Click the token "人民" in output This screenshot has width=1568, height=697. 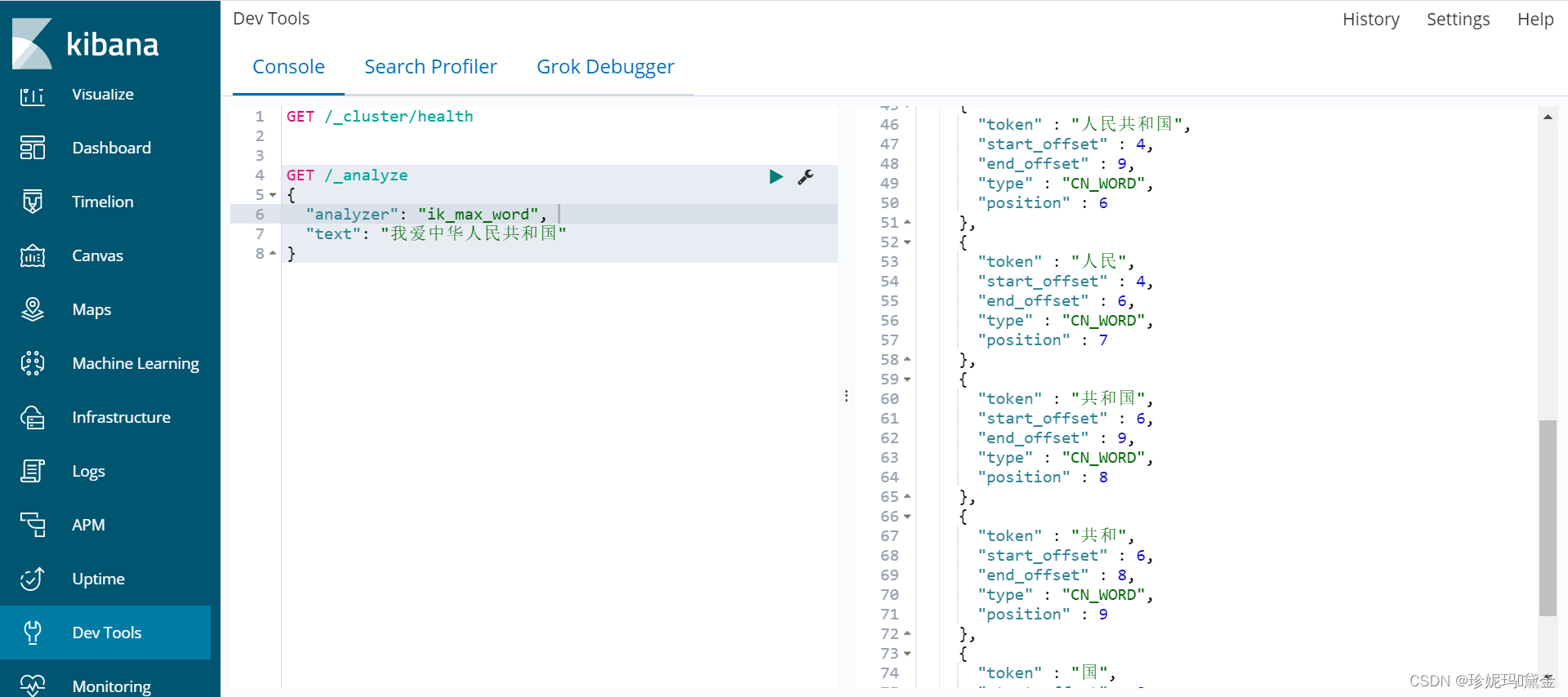coord(1099,261)
